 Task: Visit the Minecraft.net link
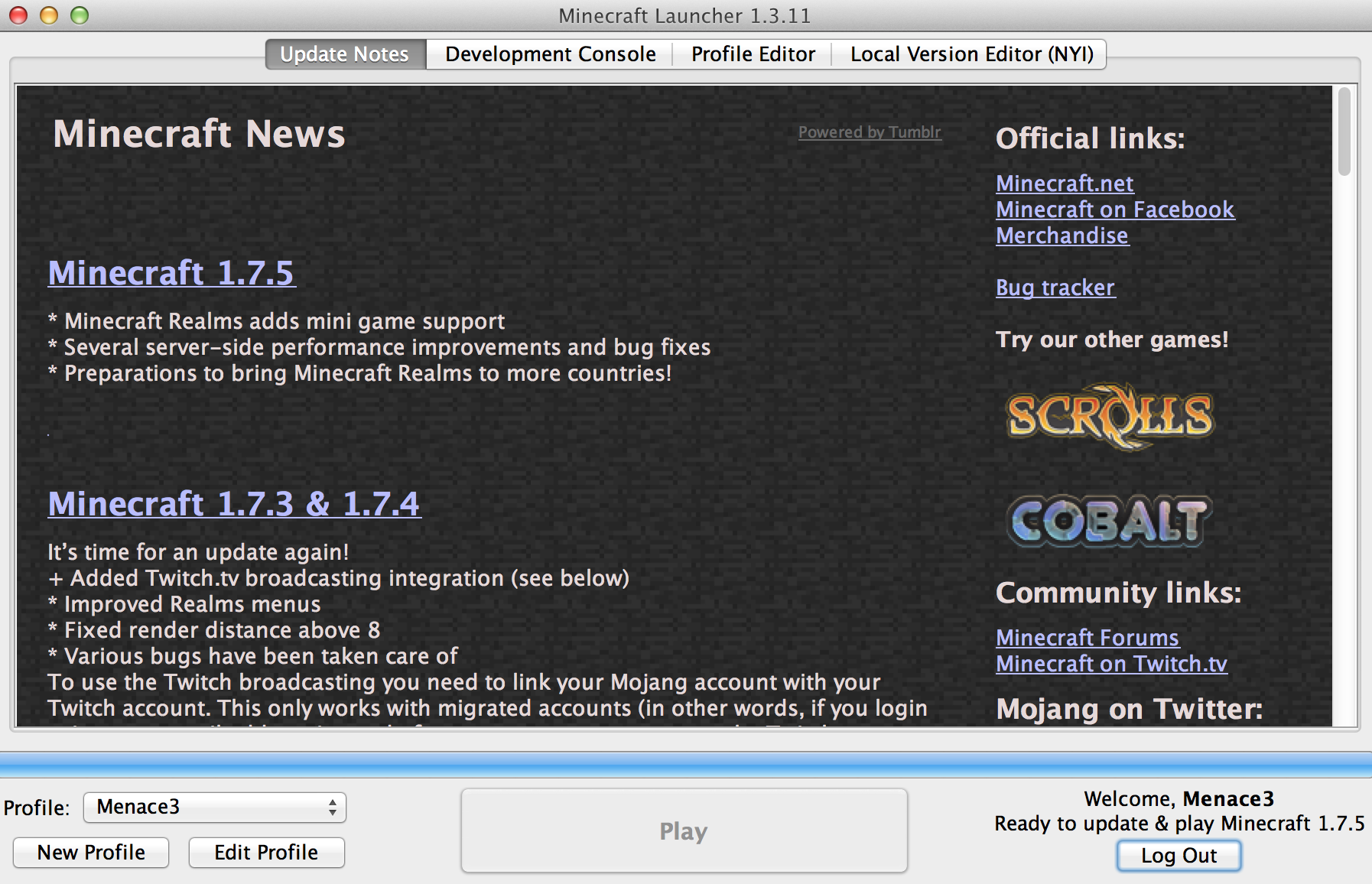pos(1065,184)
